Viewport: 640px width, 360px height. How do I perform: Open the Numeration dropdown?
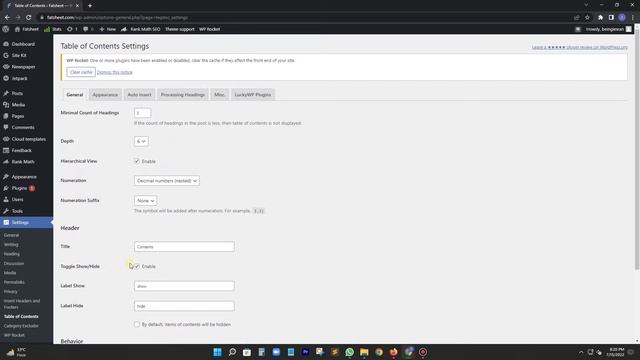[x=167, y=180]
